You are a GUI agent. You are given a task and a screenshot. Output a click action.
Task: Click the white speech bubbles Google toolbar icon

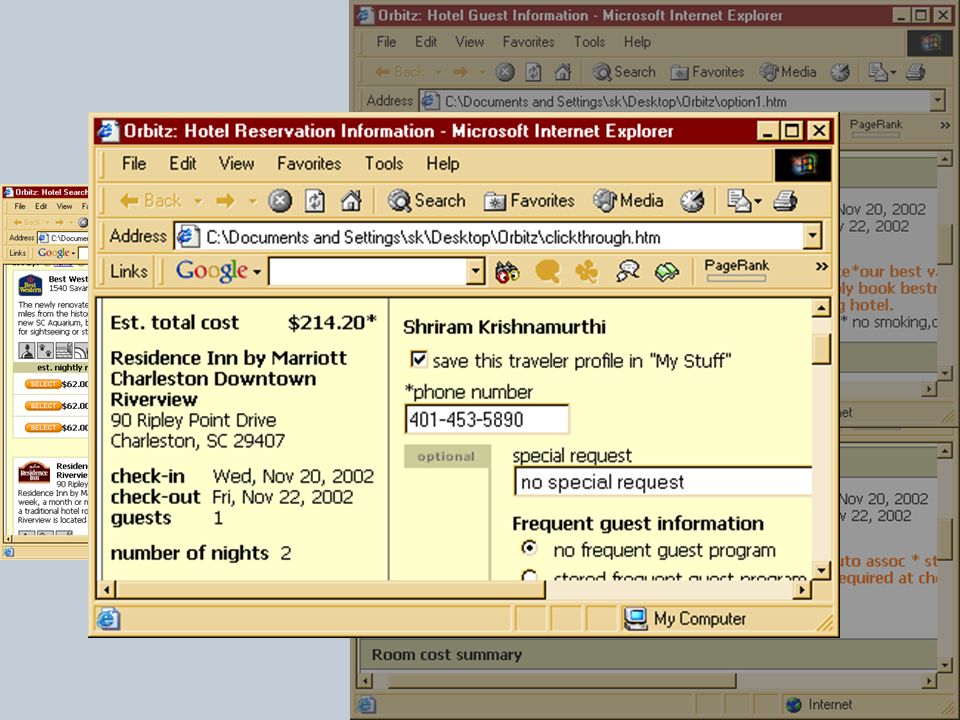coord(628,272)
